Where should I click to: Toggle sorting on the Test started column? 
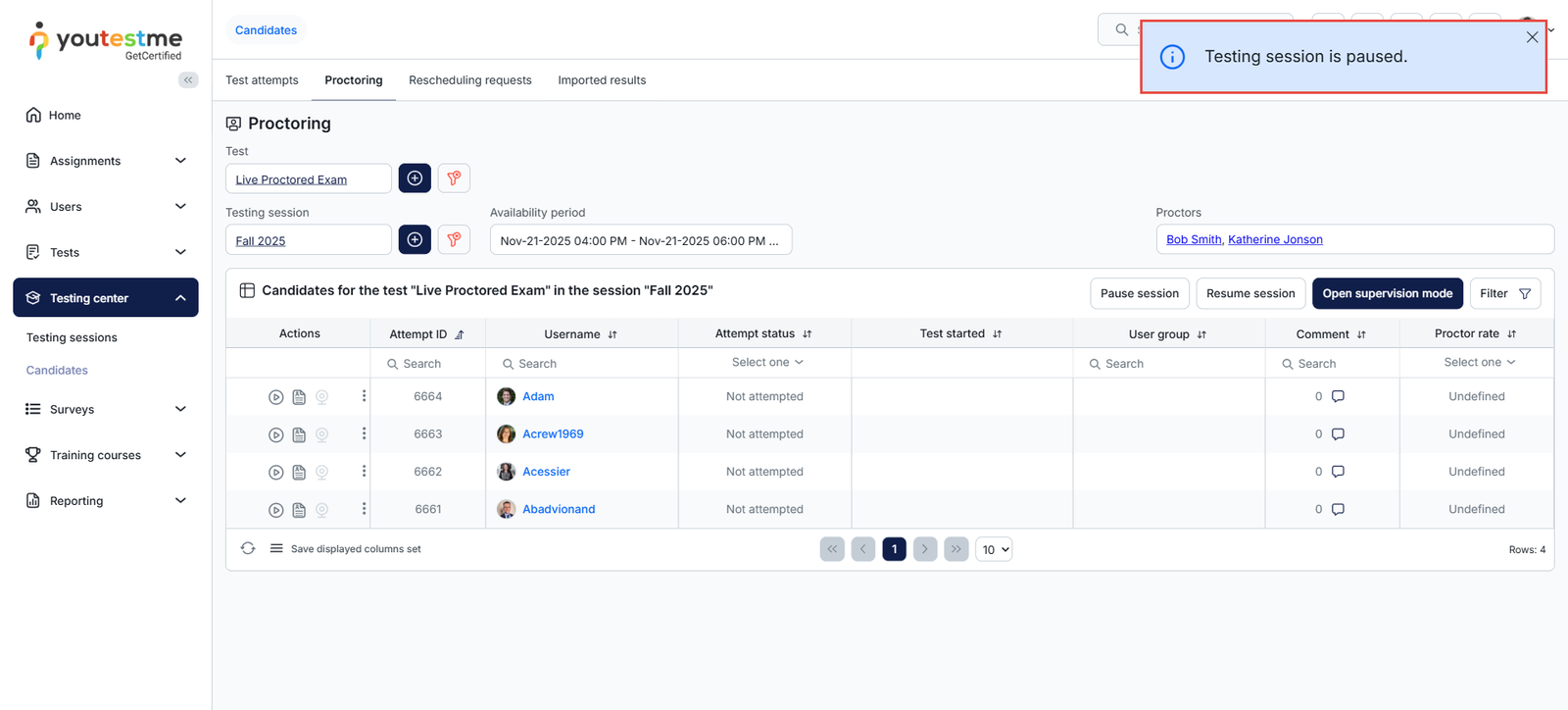point(997,334)
